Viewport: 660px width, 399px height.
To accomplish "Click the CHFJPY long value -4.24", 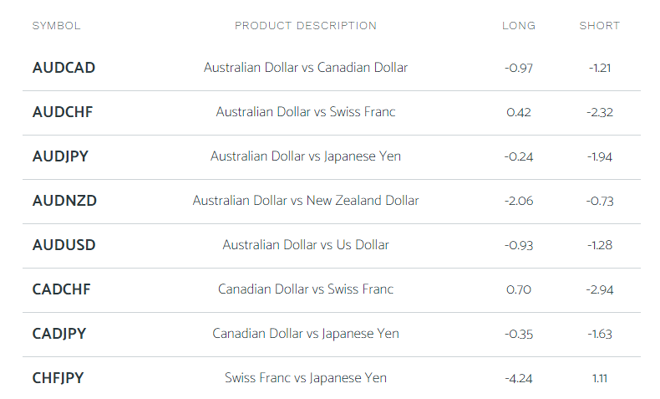I will pyautogui.click(x=519, y=379).
